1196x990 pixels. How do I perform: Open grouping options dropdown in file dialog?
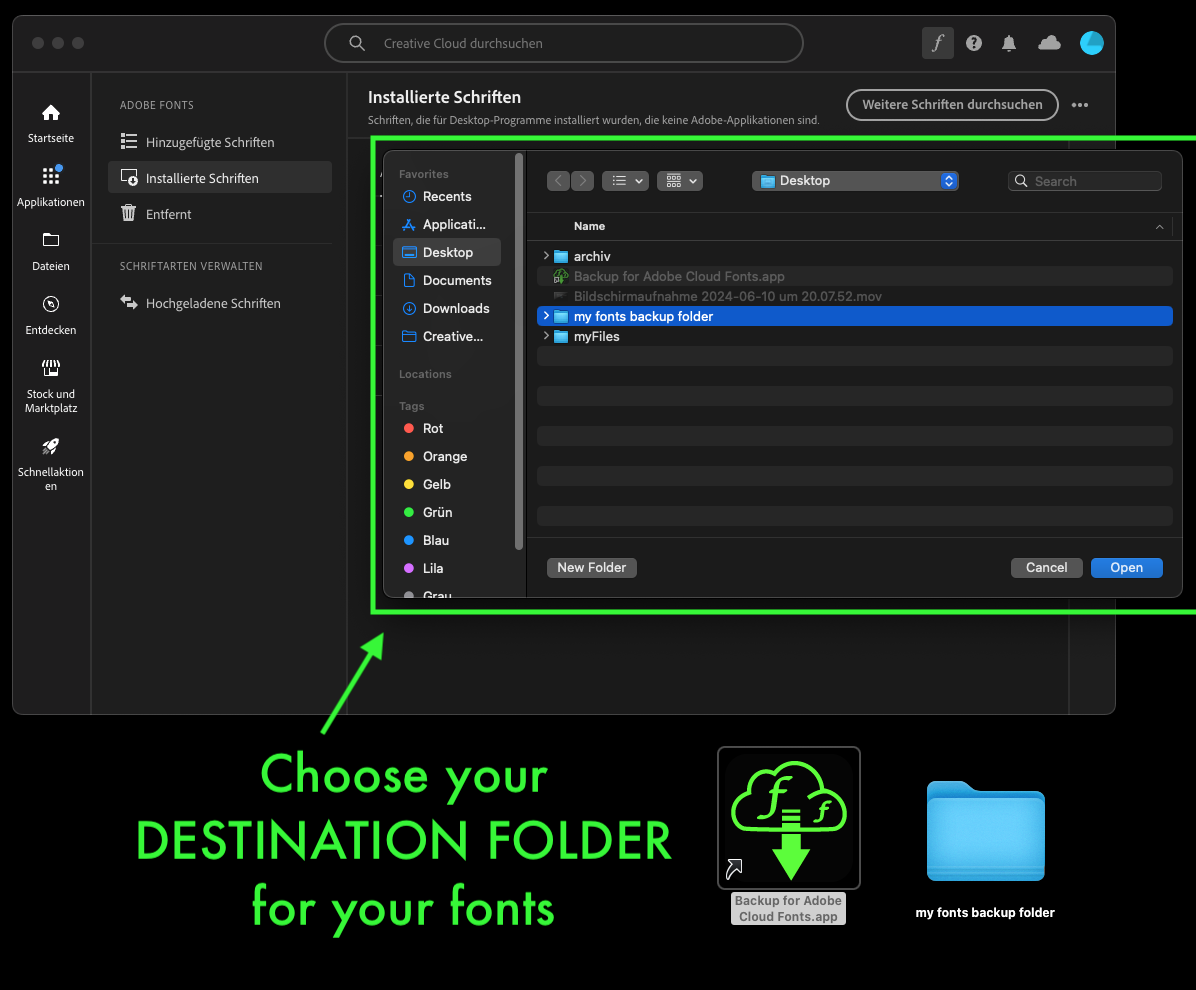[x=680, y=181]
